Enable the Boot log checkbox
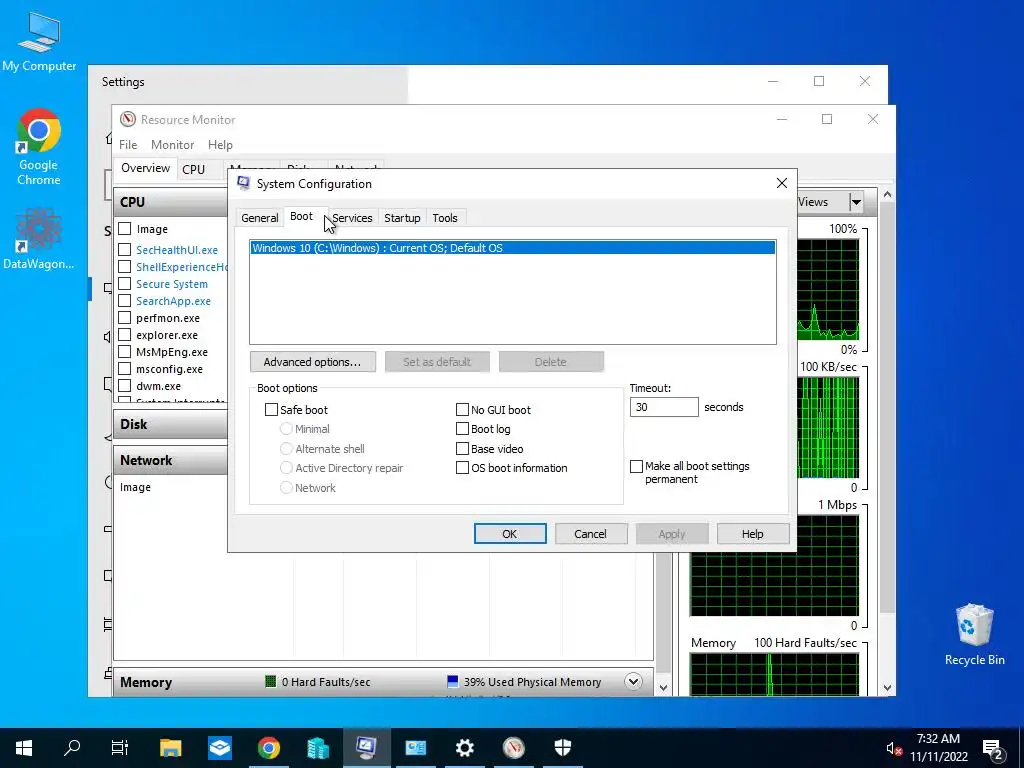The image size is (1024, 768). point(462,429)
